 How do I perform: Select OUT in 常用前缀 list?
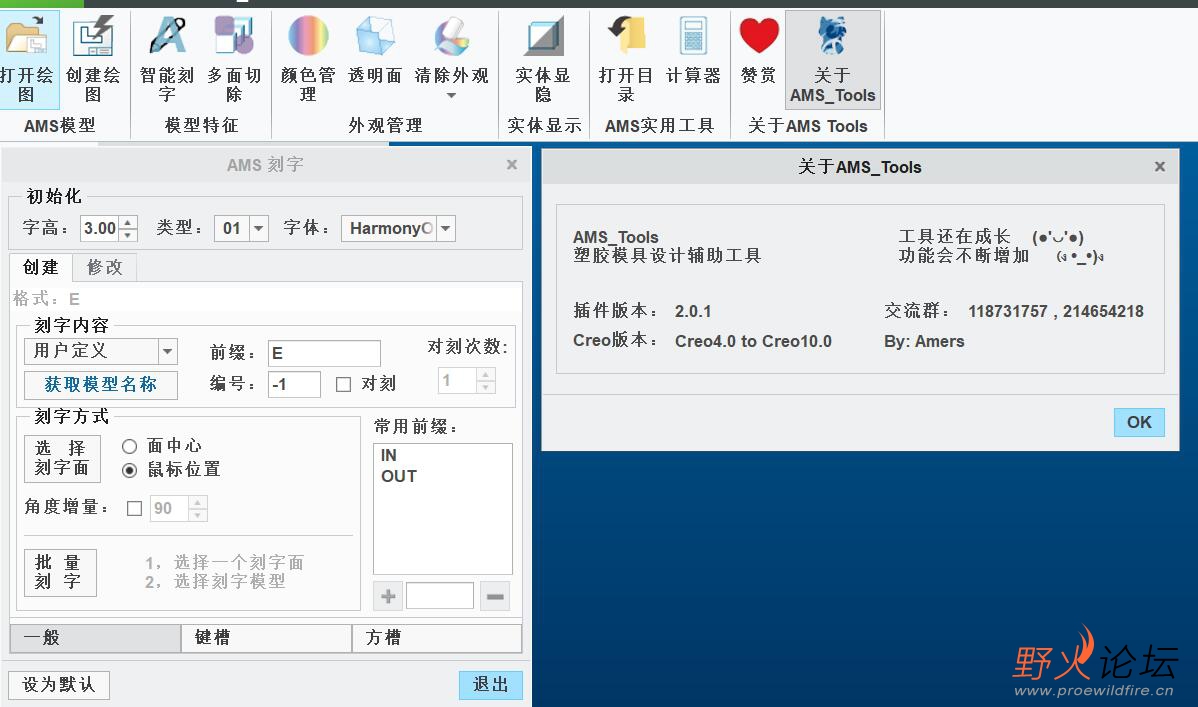pyautogui.click(x=399, y=476)
